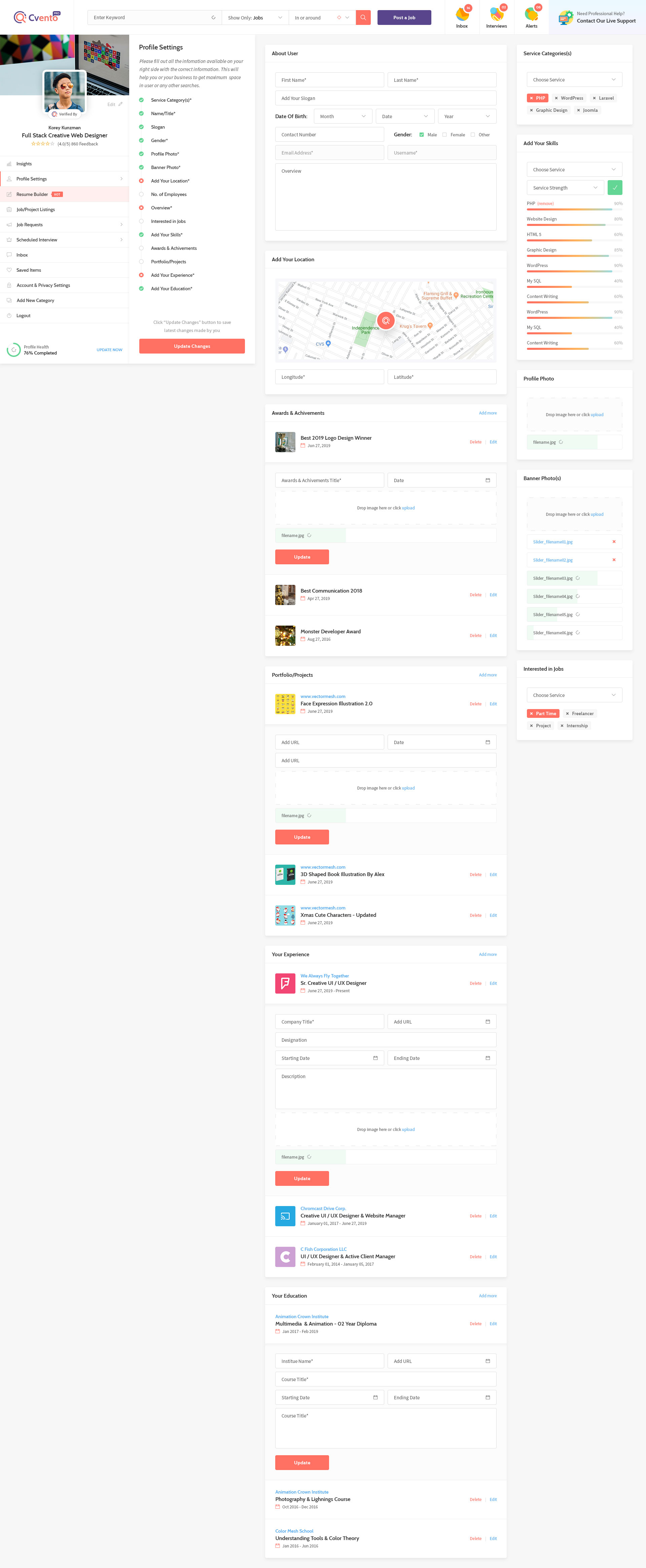Open the Month dropdown under Date Of Birth
This screenshot has width=646, height=1568.
click(x=343, y=116)
